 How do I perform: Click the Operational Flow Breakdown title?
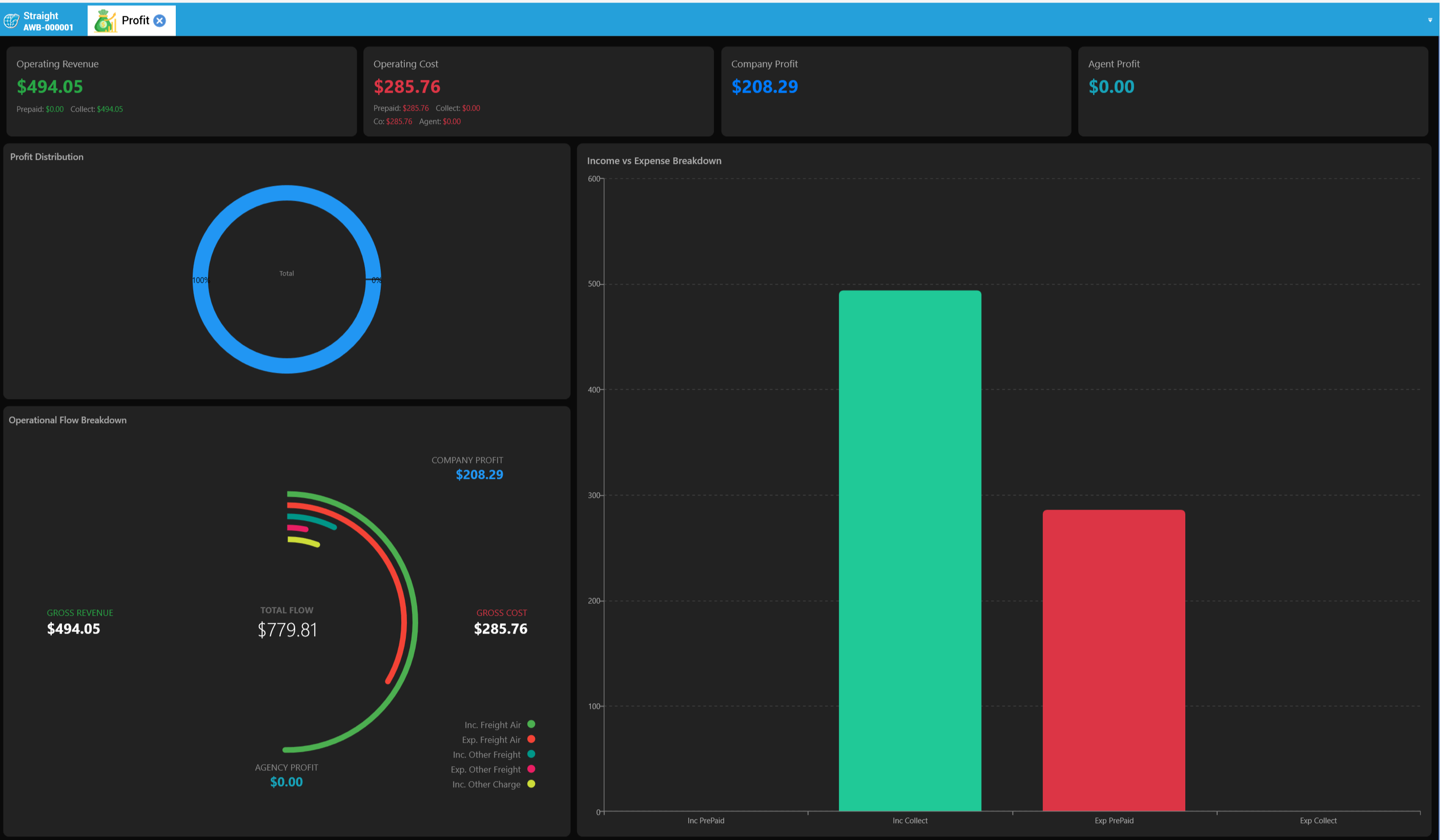point(68,419)
